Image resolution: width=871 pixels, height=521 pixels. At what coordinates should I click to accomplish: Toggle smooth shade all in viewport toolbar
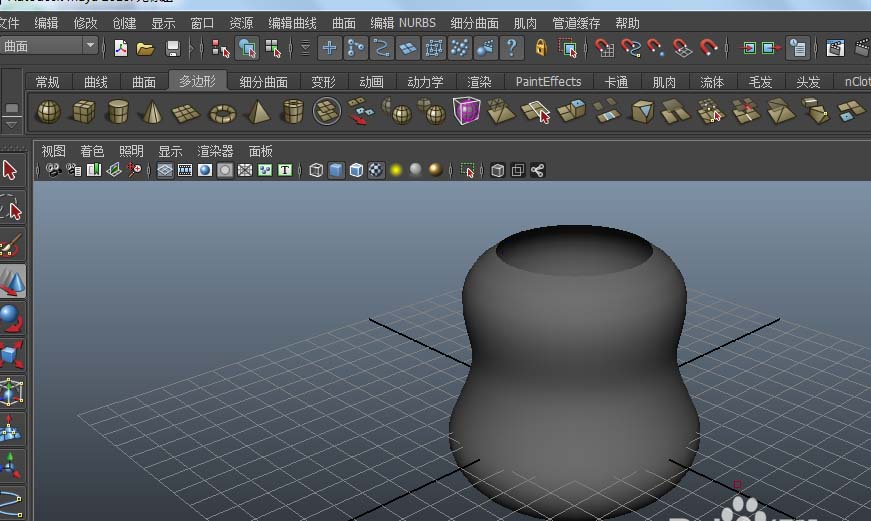(x=336, y=171)
